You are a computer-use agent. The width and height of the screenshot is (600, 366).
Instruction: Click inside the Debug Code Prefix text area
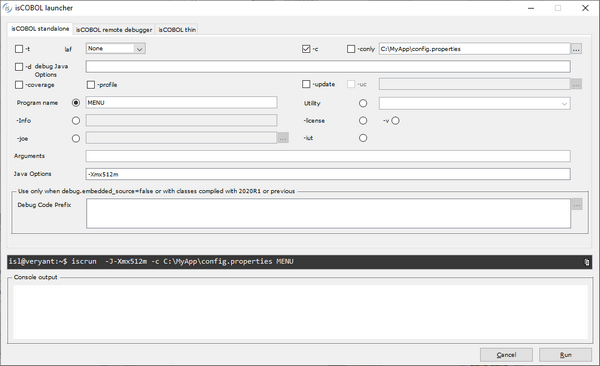pyautogui.click(x=328, y=213)
